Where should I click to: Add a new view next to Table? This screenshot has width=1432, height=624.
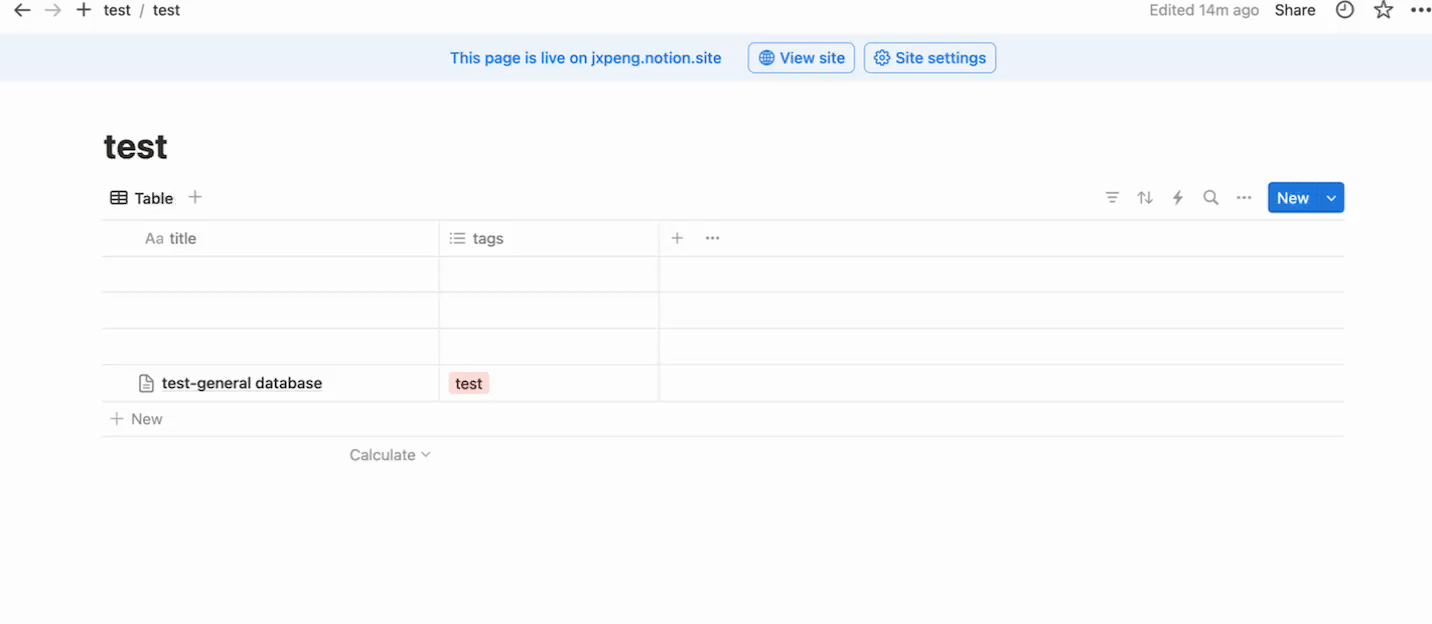click(195, 197)
